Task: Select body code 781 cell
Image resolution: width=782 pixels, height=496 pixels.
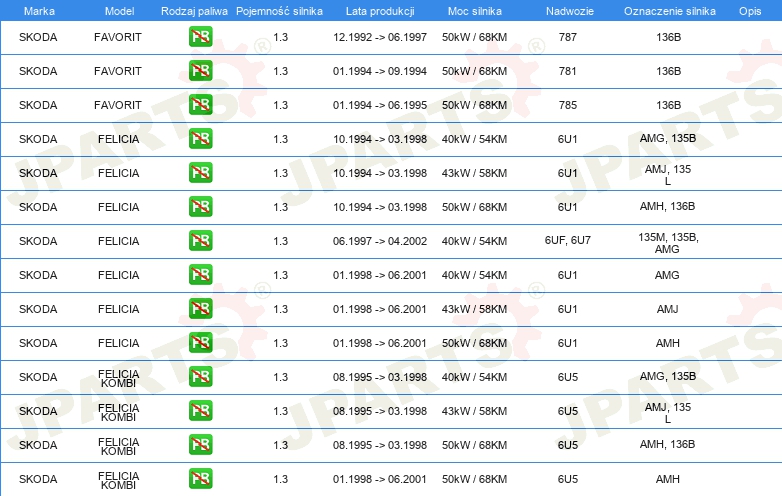Action: pyautogui.click(x=568, y=71)
